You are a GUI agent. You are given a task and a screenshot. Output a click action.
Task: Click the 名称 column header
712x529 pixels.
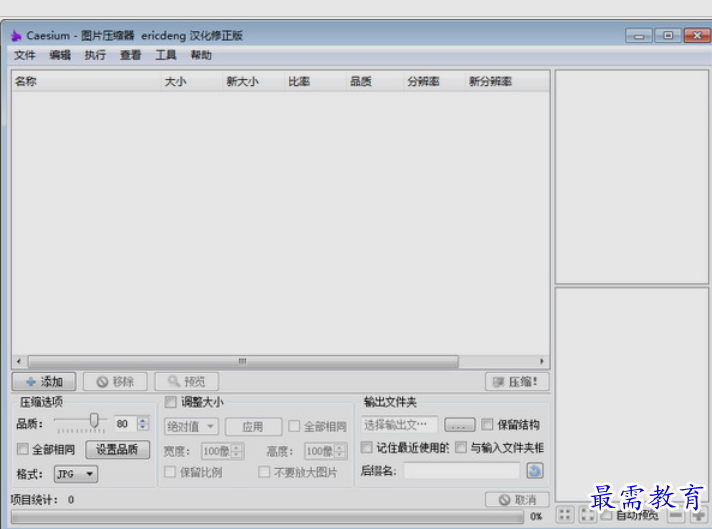tap(86, 82)
